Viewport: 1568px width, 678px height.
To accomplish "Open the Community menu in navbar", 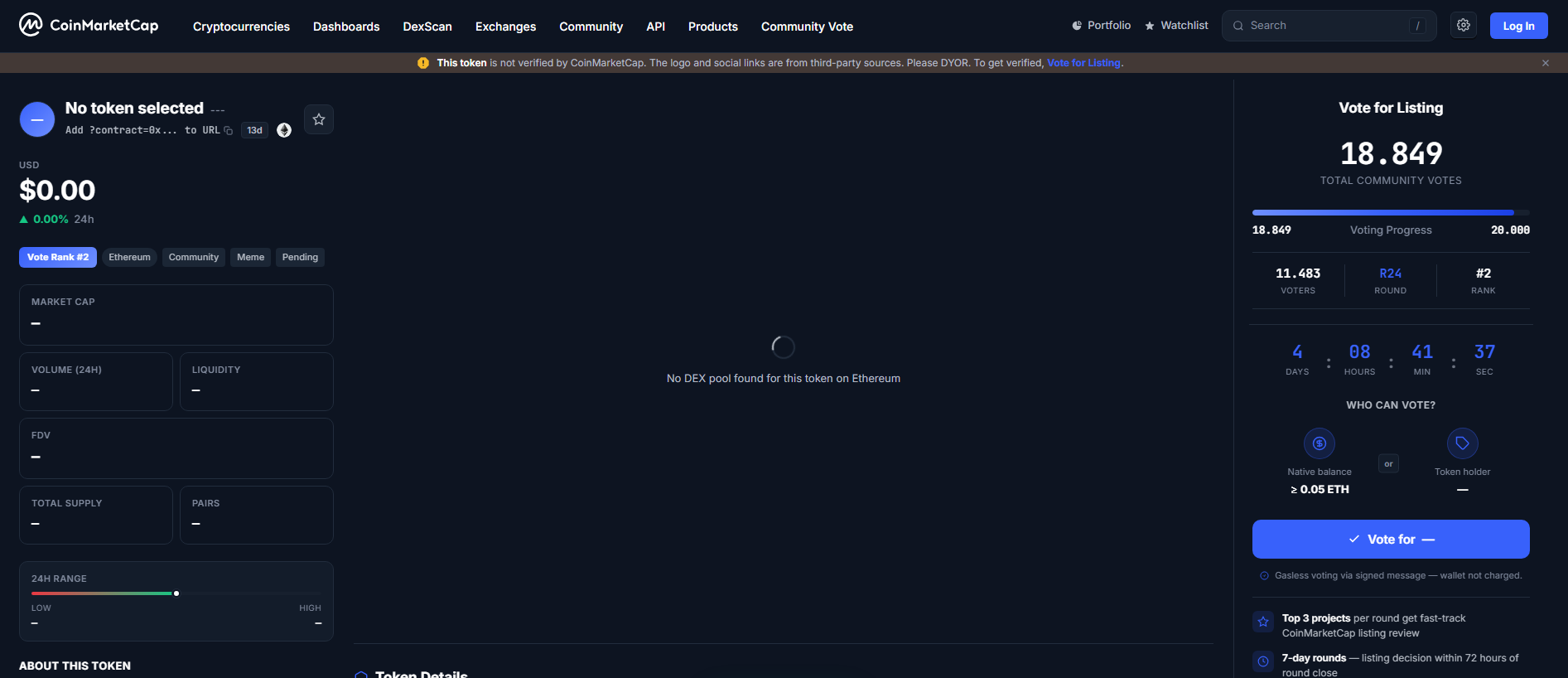I will [591, 27].
